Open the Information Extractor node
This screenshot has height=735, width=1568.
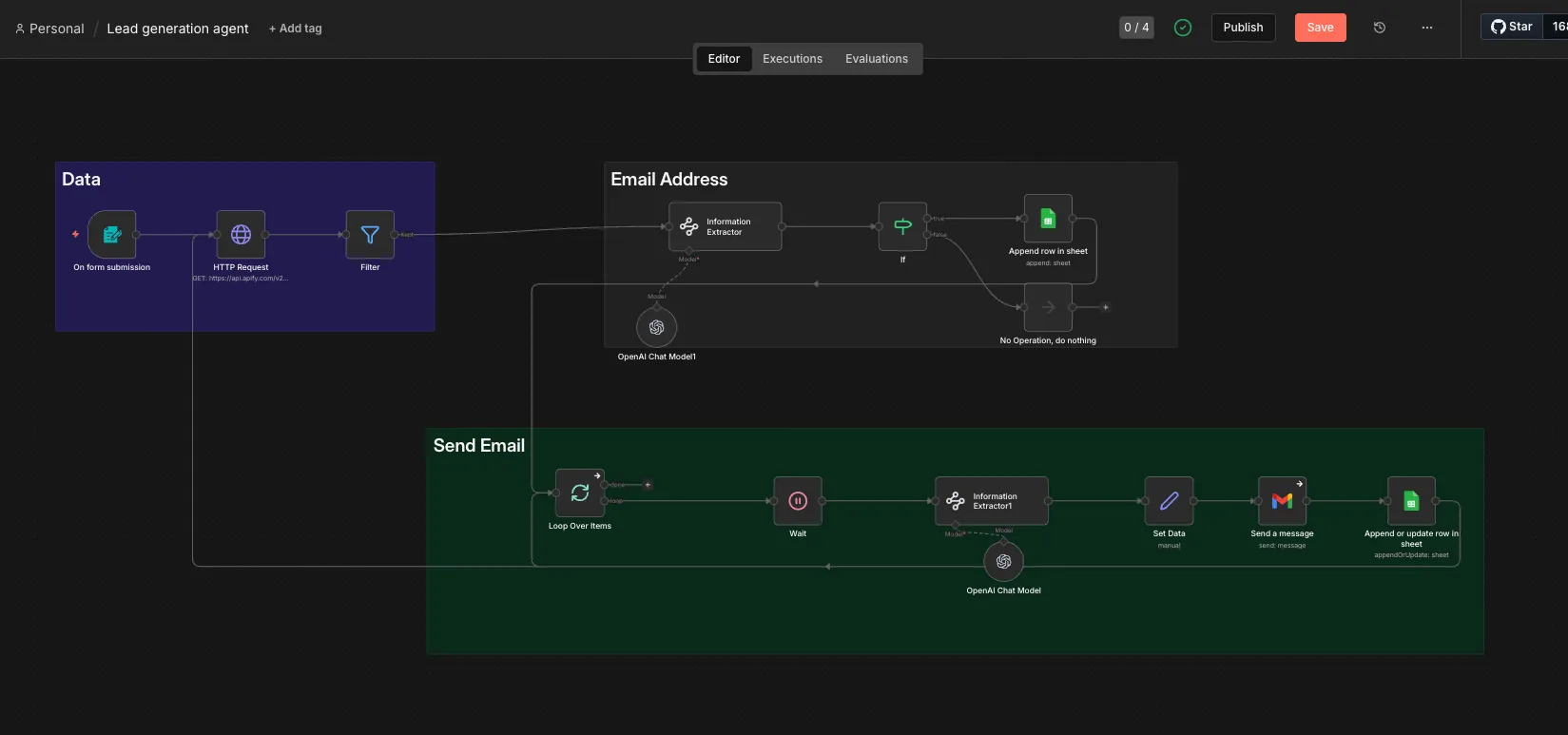tap(726, 226)
